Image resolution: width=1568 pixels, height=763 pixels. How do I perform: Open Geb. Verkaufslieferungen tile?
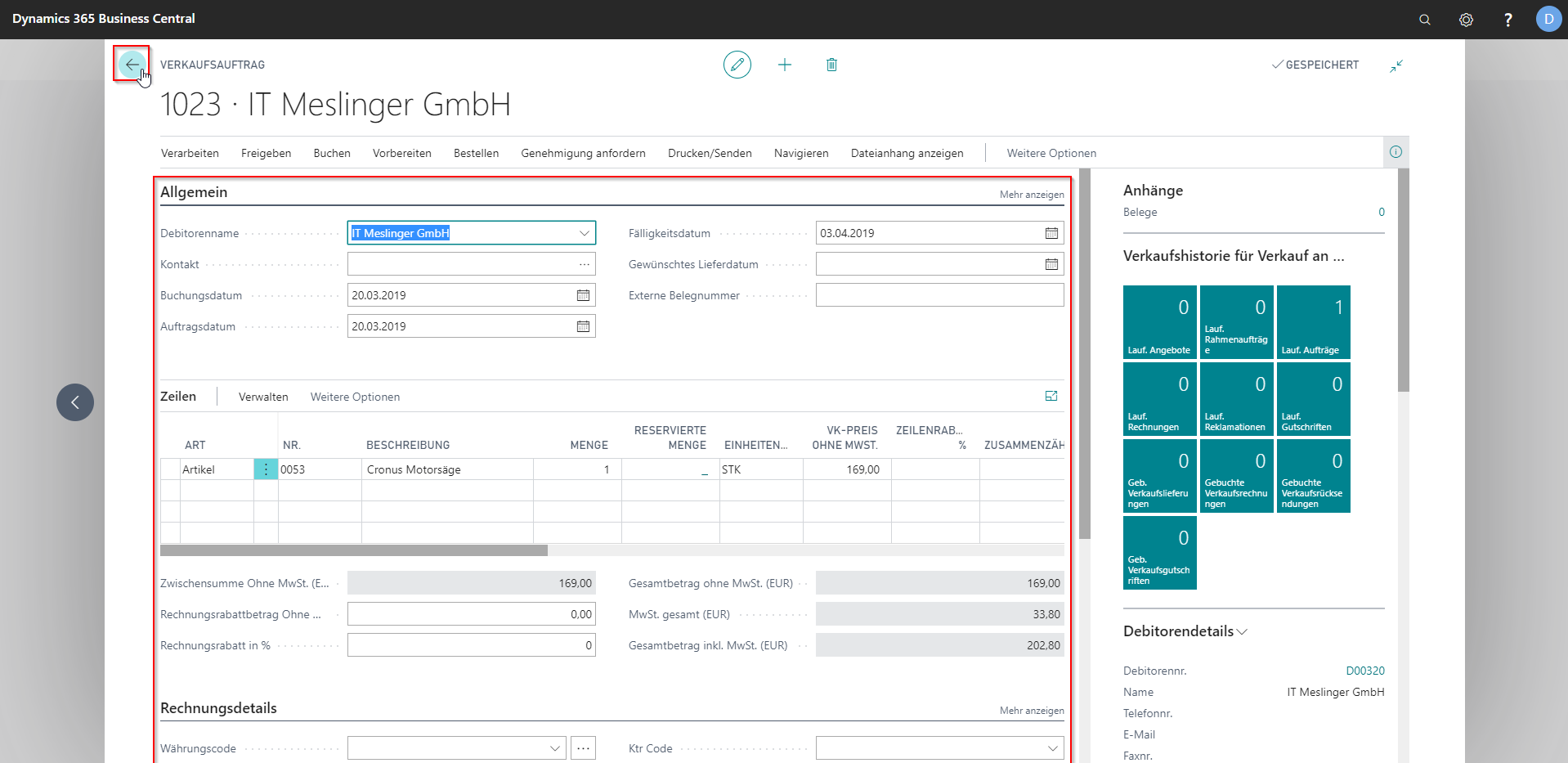coord(1160,476)
